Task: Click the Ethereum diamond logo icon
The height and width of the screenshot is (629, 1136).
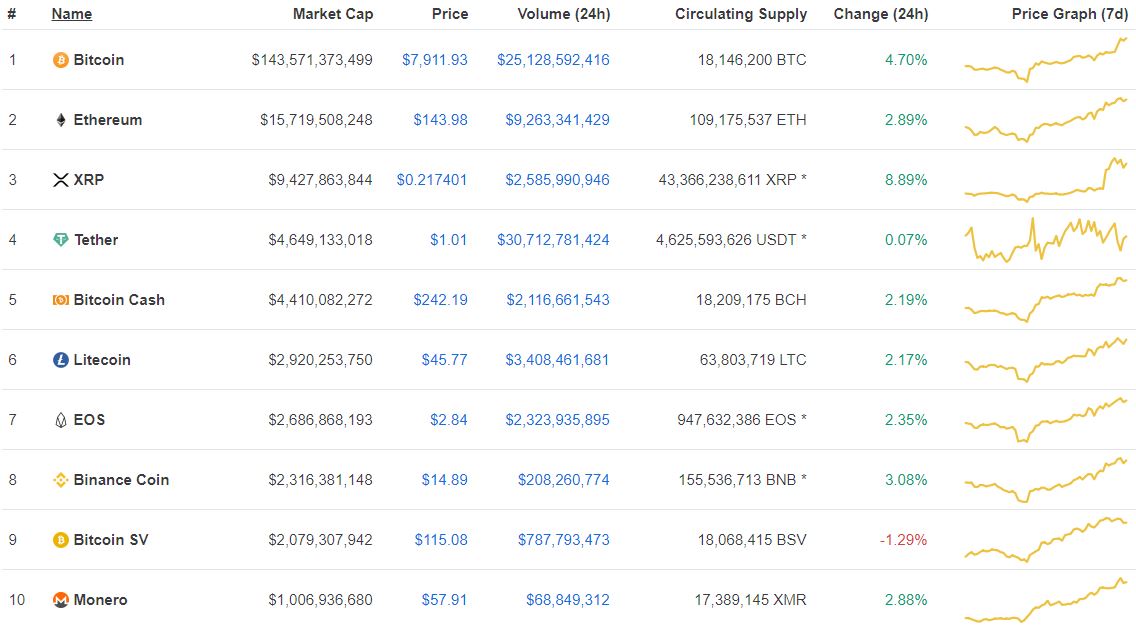Action: 61,120
